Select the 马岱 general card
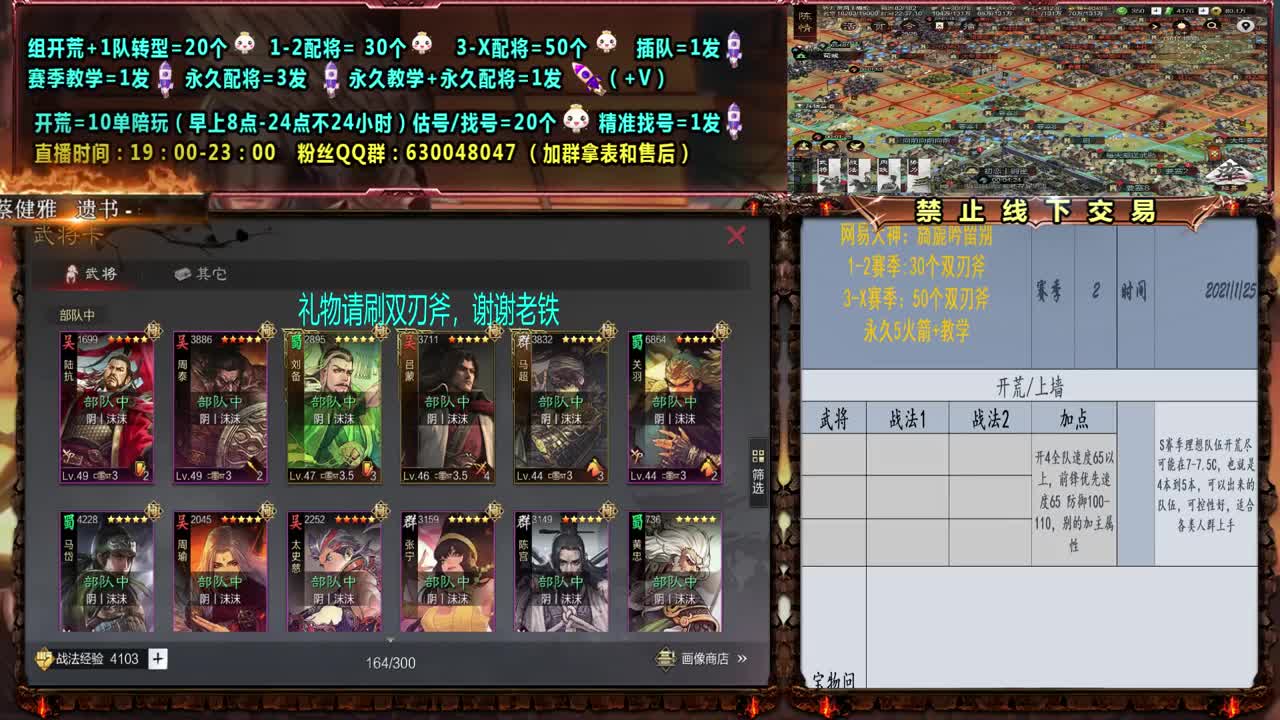 [107, 571]
